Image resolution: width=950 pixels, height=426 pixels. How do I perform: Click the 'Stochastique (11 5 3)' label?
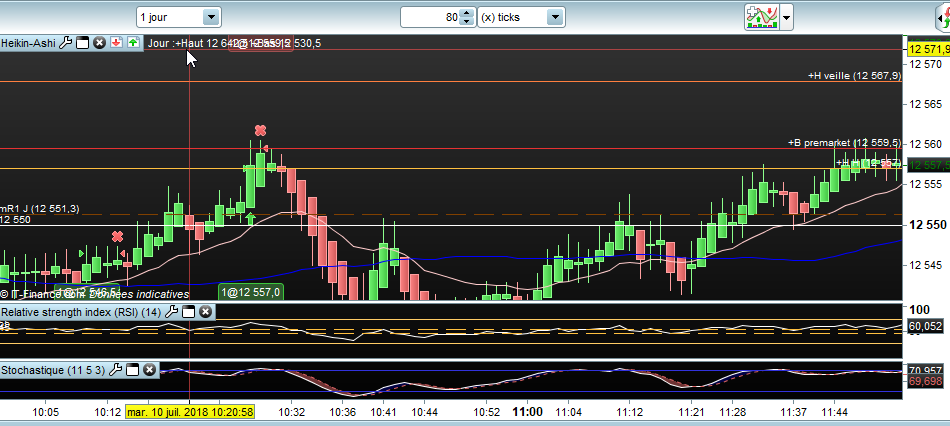click(x=53, y=370)
